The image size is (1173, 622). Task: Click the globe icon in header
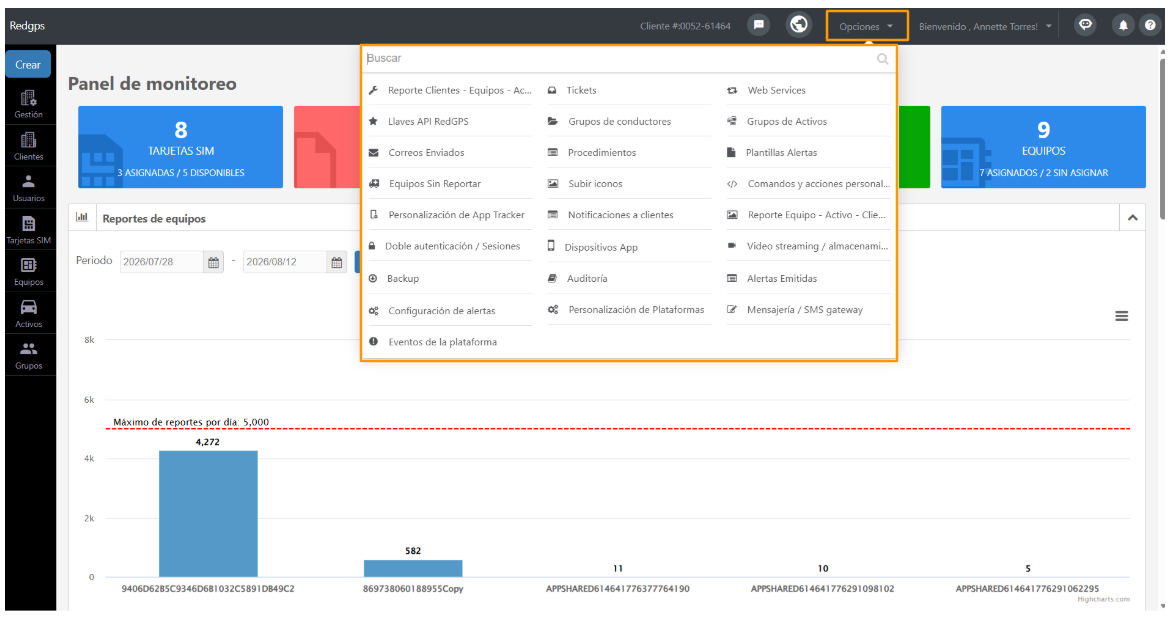click(x=799, y=25)
